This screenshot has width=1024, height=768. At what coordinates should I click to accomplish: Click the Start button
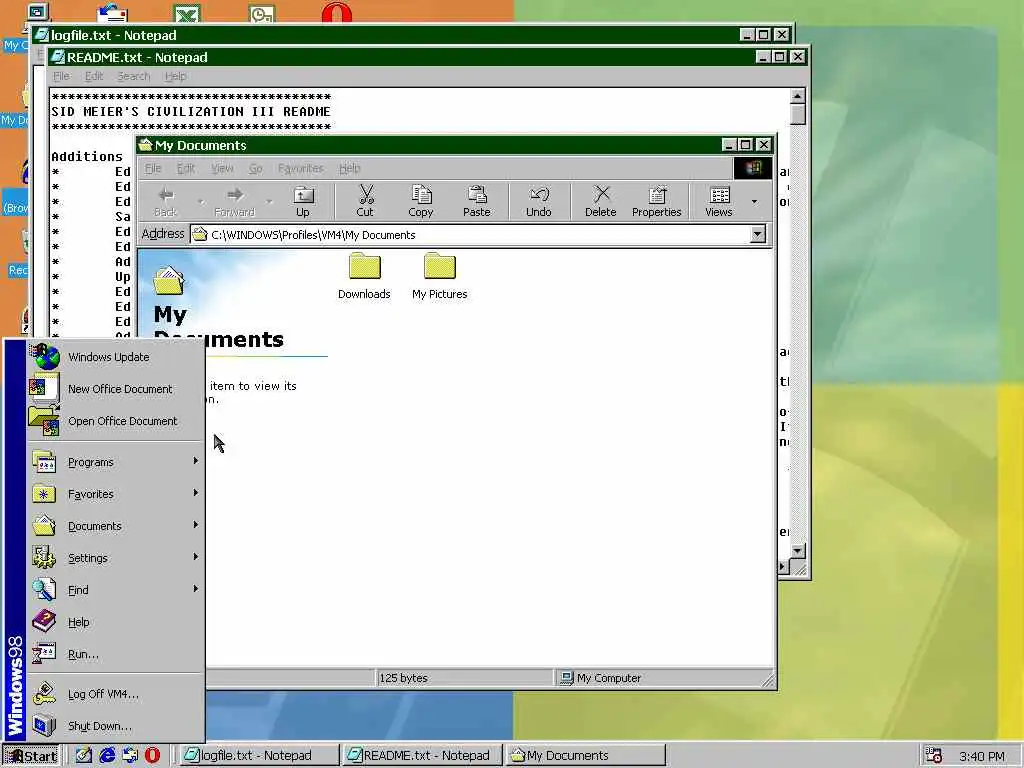pyautogui.click(x=31, y=756)
